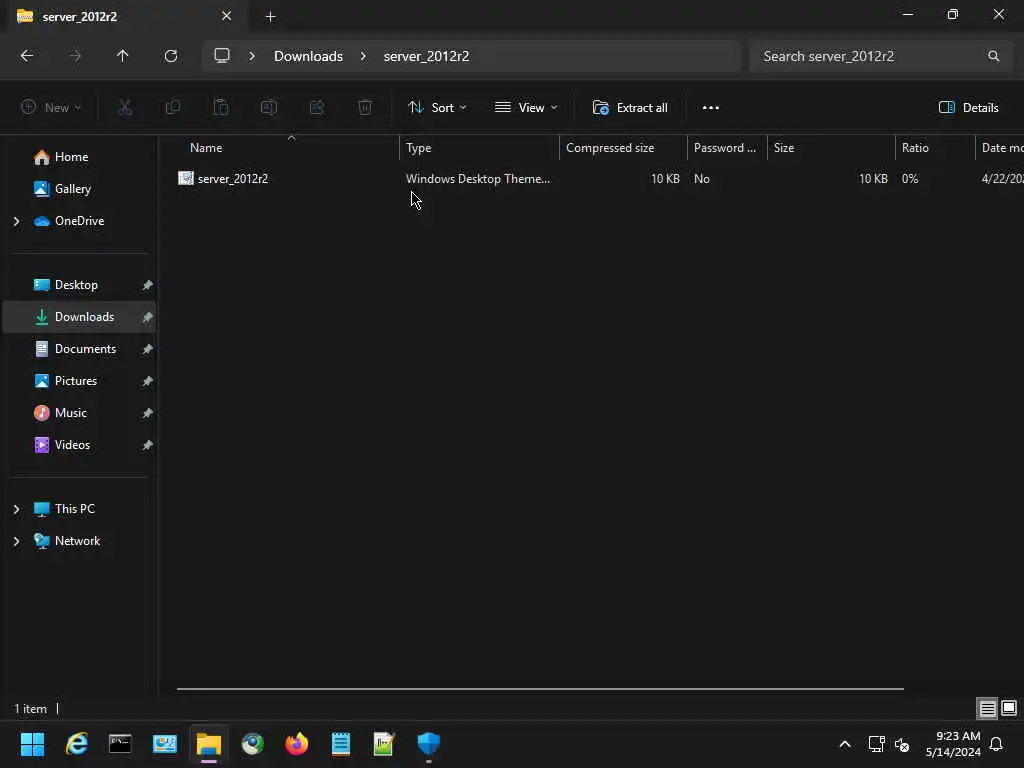Click the search magnifier icon

pyautogui.click(x=993, y=56)
